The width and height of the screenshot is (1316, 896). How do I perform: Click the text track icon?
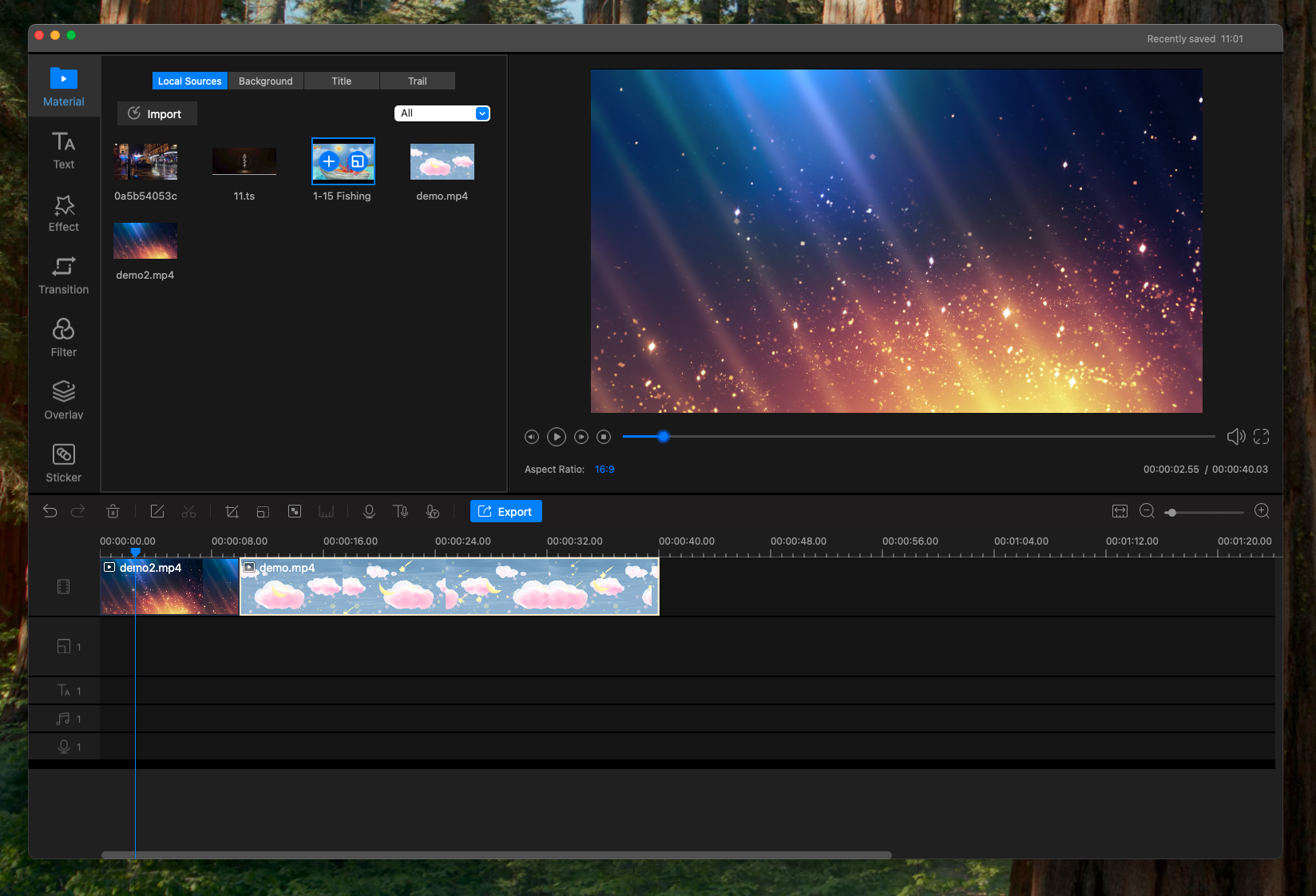click(x=64, y=690)
